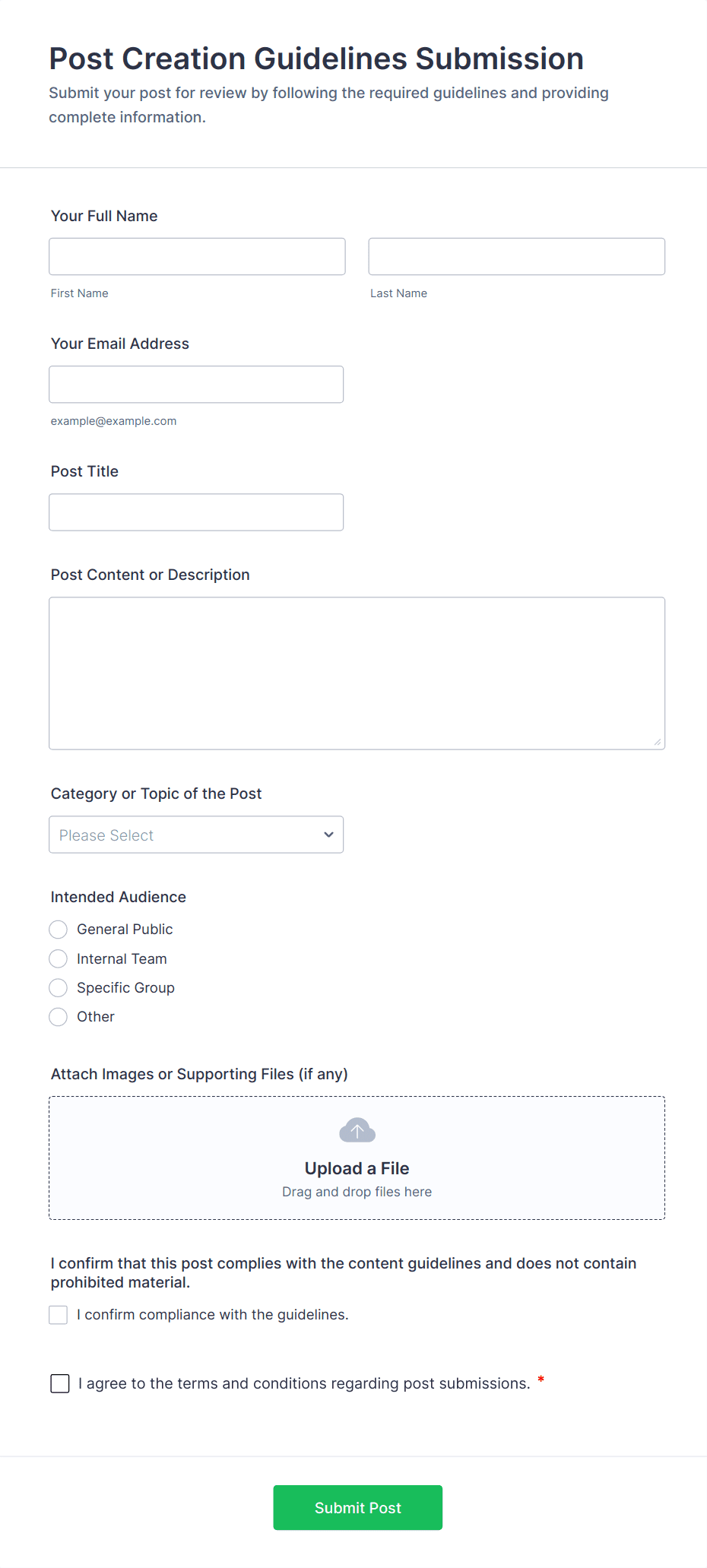Click inside the First Name field
707x1568 pixels.
[x=196, y=256]
